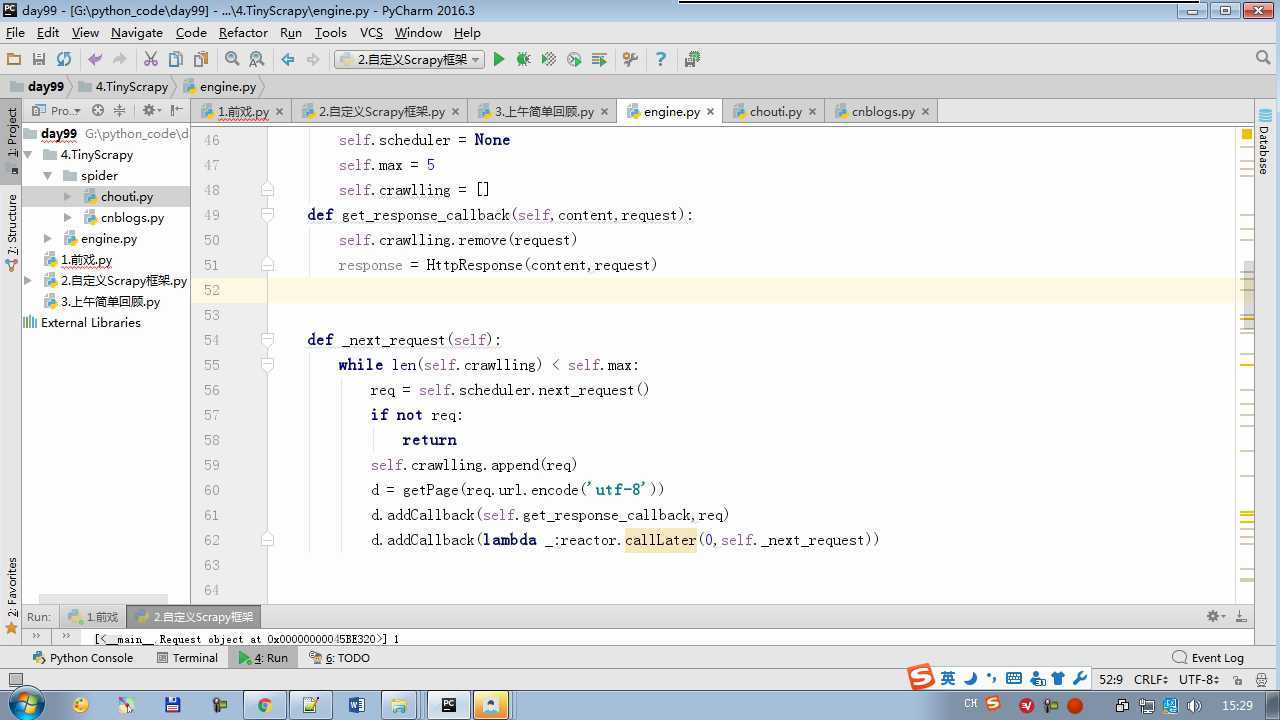1280x720 pixels.
Task: Collapse the 4.TinyScrapy folder
Action: coord(28,155)
